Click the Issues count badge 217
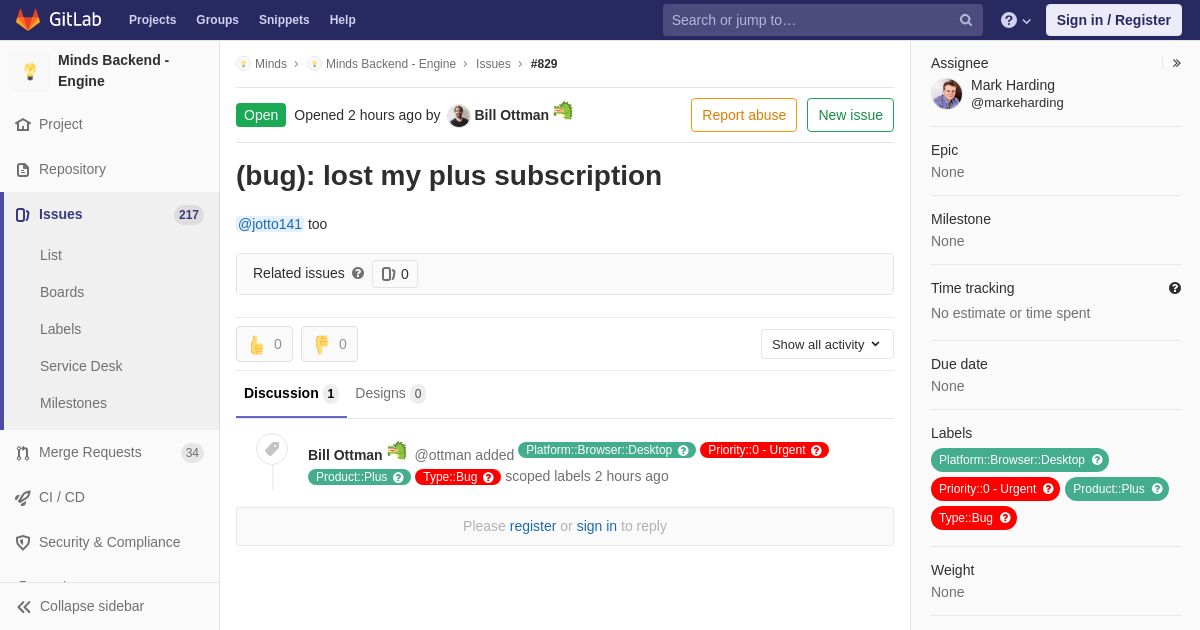 point(189,215)
